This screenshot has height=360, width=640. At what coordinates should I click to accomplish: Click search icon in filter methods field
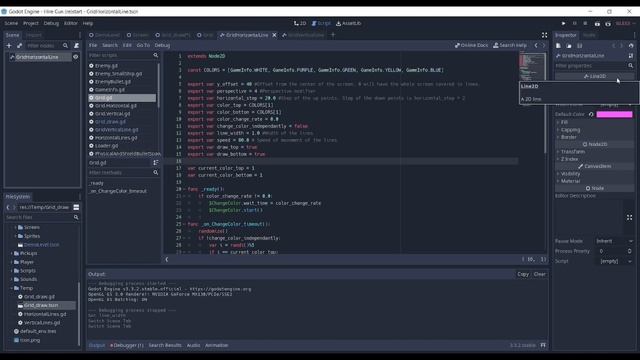click(x=156, y=173)
